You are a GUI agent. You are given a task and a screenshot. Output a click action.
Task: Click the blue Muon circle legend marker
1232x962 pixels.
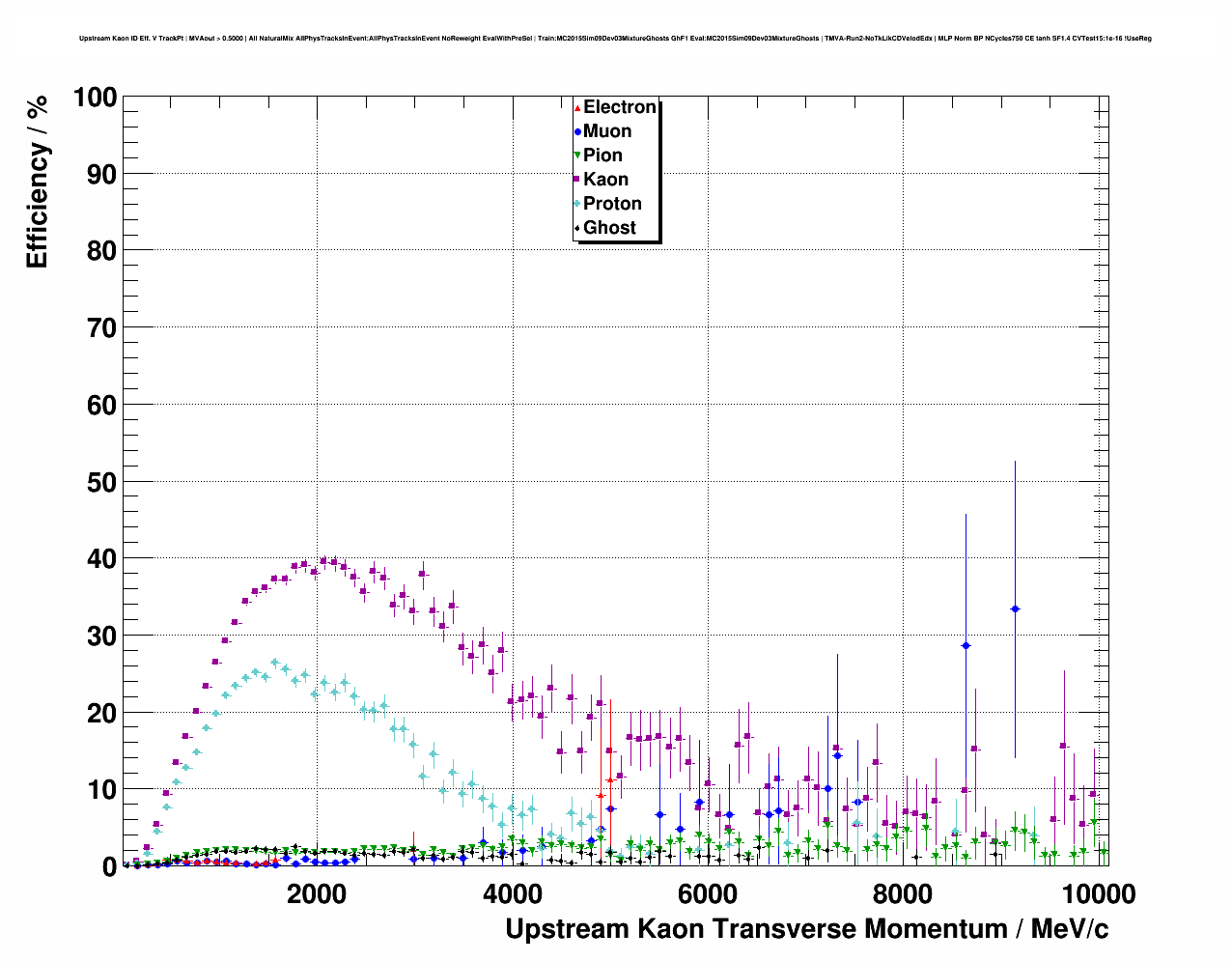pyautogui.click(x=577, y=131)
